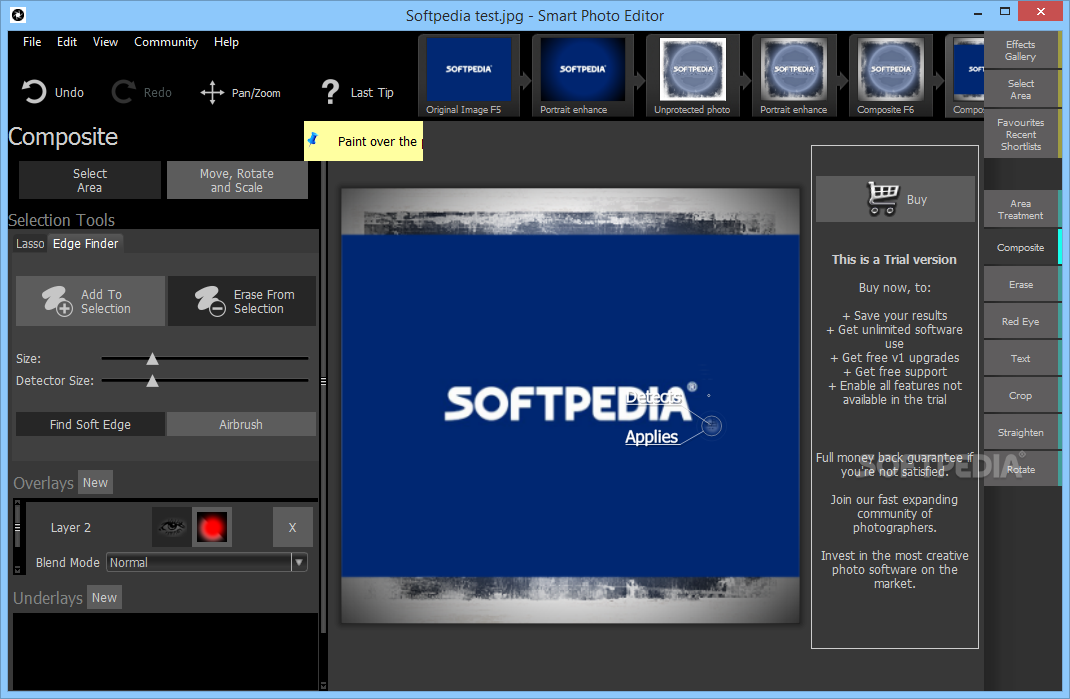Click the red mask colour icon on Layer 2
The image size is (1070, 699).
click(x=212, y=527)
